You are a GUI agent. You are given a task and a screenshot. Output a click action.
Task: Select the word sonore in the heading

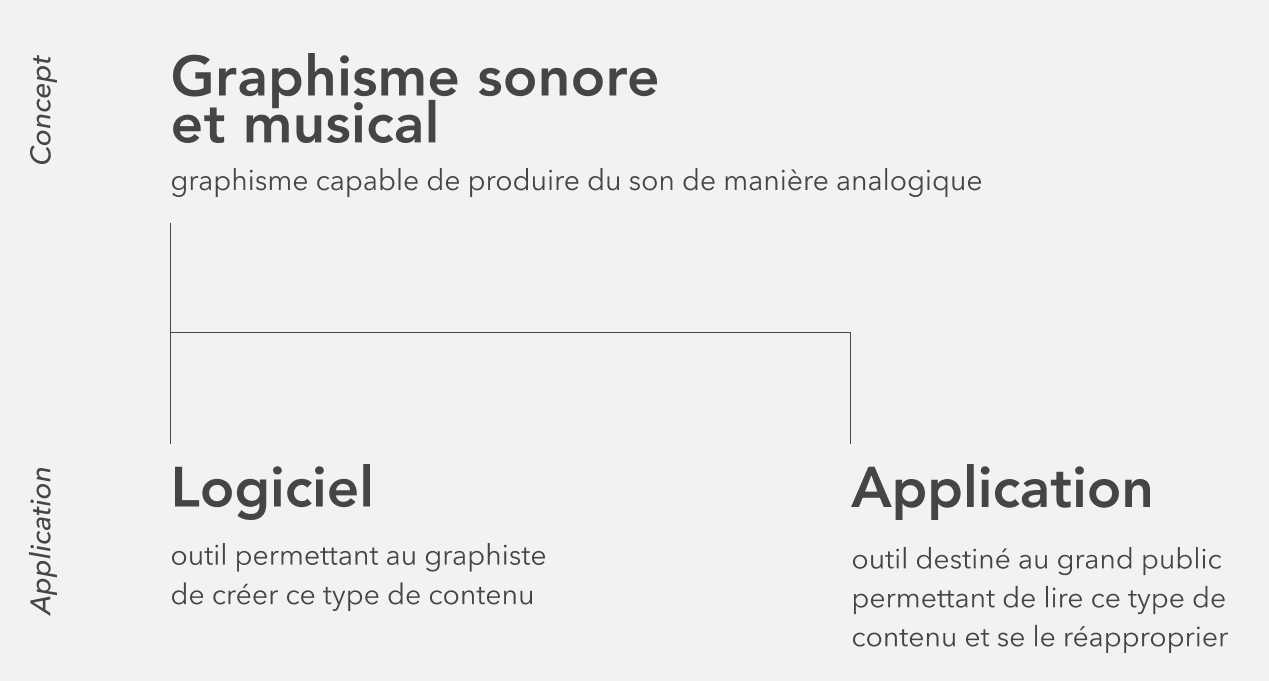(567, 78)
